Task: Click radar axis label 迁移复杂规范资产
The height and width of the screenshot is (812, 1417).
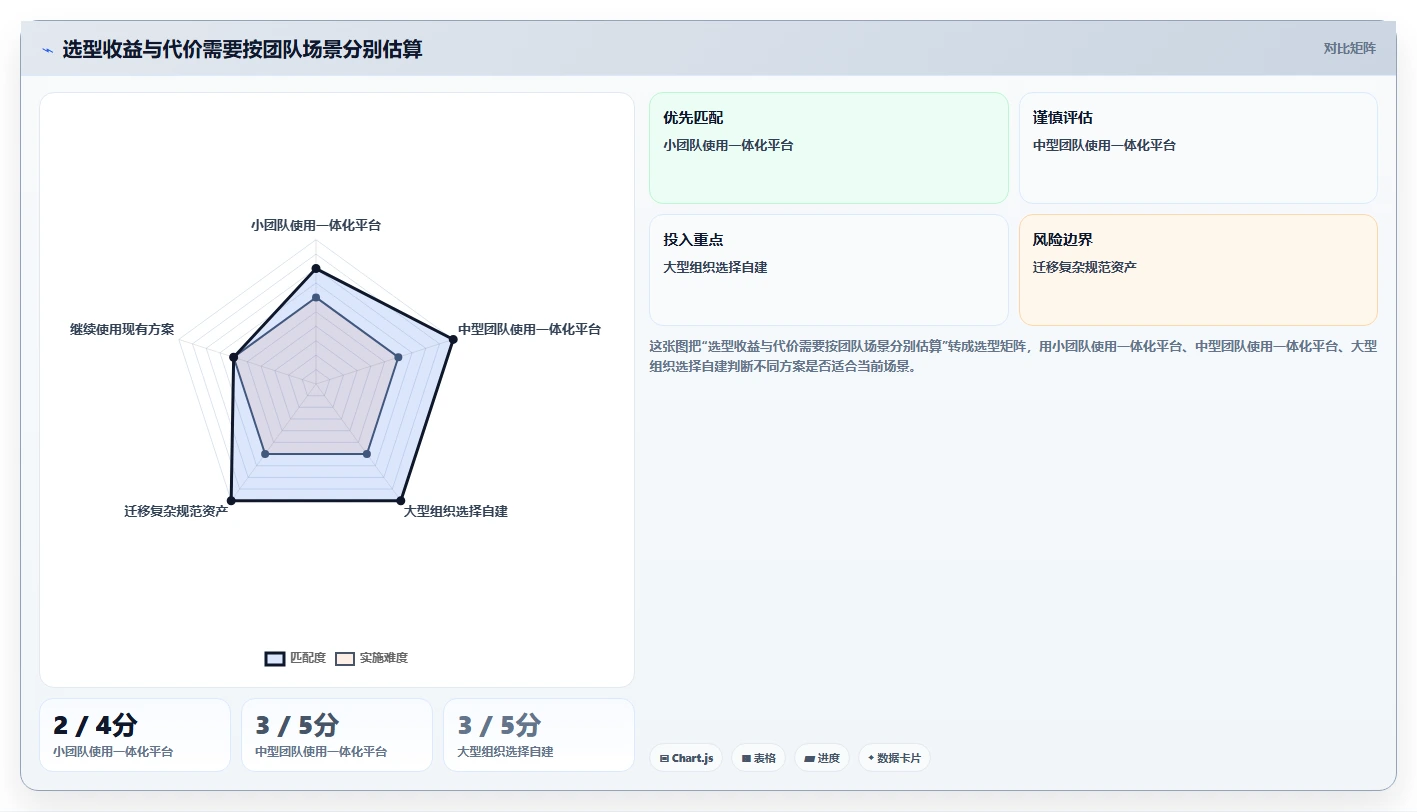Action: (x=176, y=511)
